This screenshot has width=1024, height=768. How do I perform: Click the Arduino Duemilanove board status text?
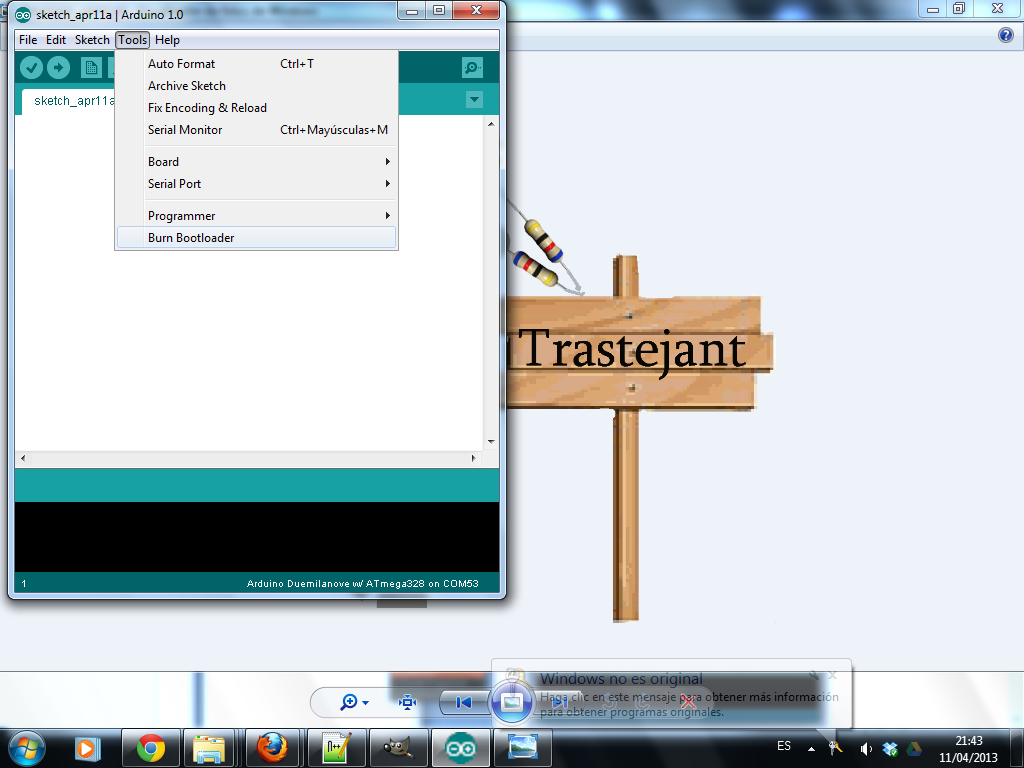tap(362, 584)
